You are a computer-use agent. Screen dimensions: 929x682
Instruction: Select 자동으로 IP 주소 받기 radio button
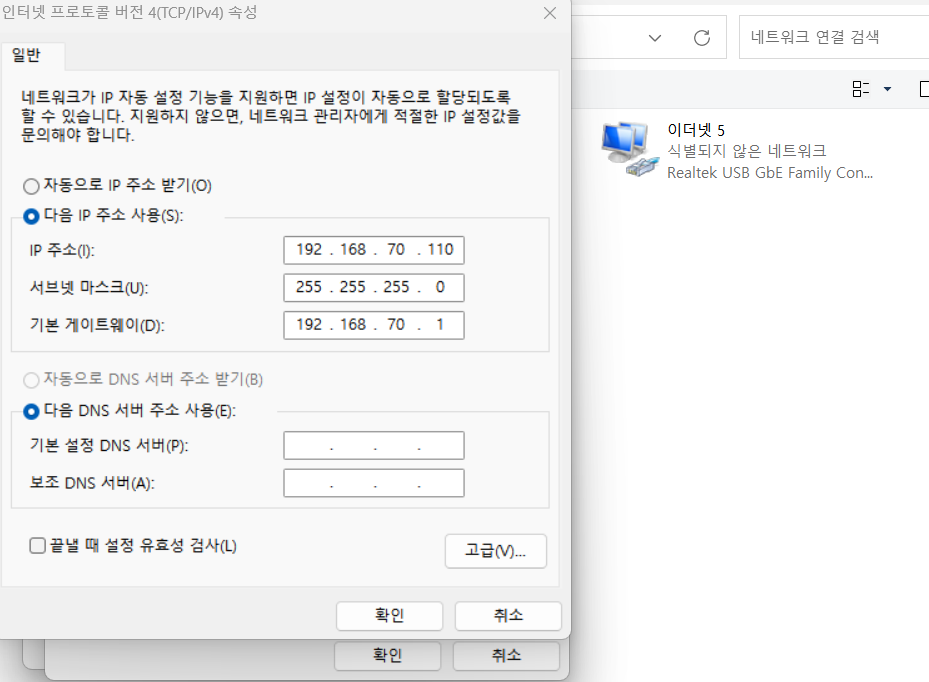tap(31, 187)
